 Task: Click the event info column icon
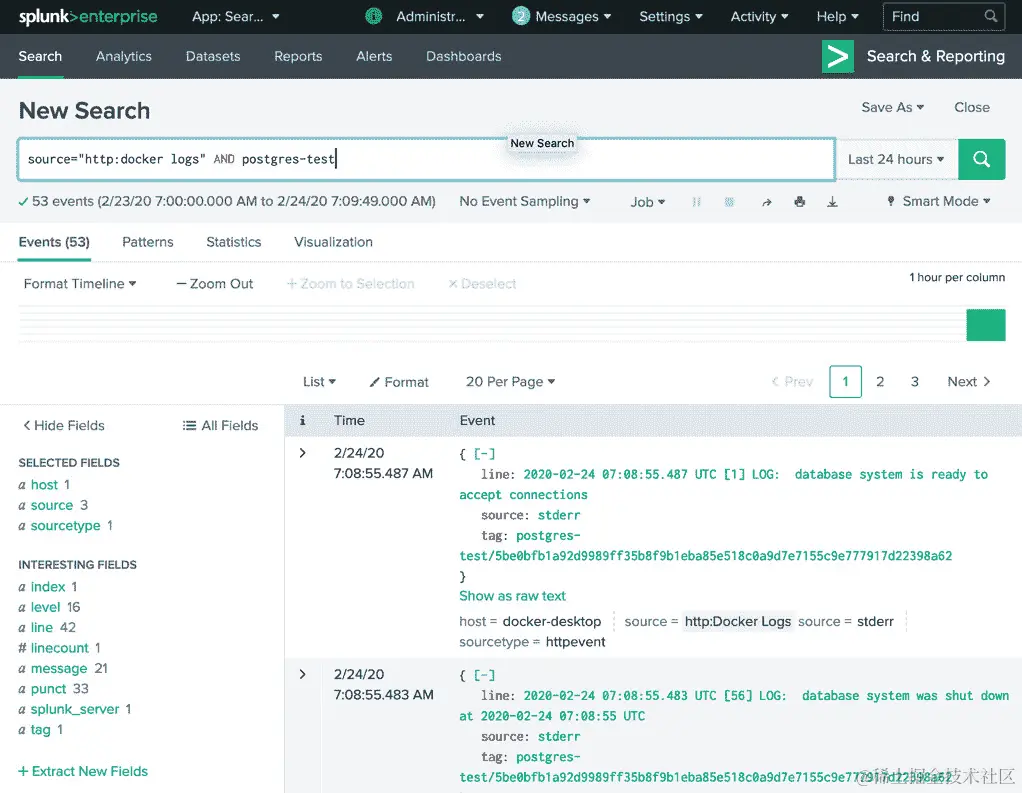coord(302,420)
